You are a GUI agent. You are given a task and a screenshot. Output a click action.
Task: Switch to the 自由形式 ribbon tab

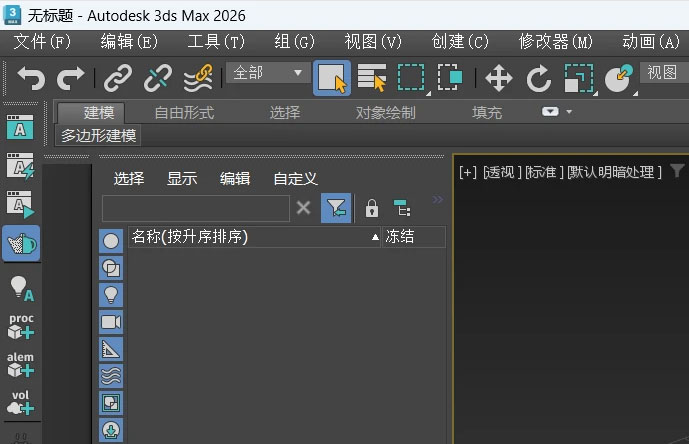[x=184, y=113]
